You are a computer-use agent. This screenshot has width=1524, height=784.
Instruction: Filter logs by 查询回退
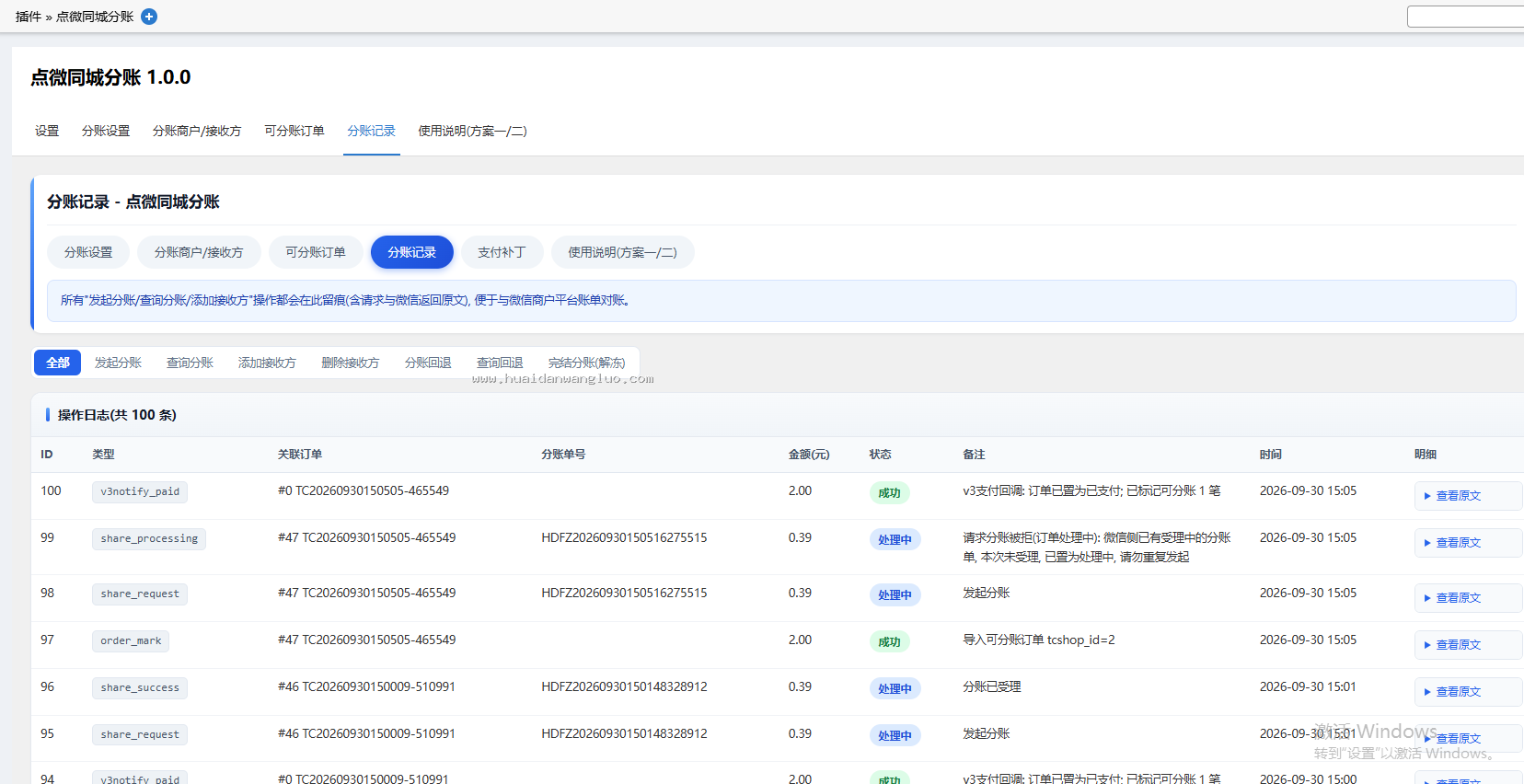click(500, 363)
